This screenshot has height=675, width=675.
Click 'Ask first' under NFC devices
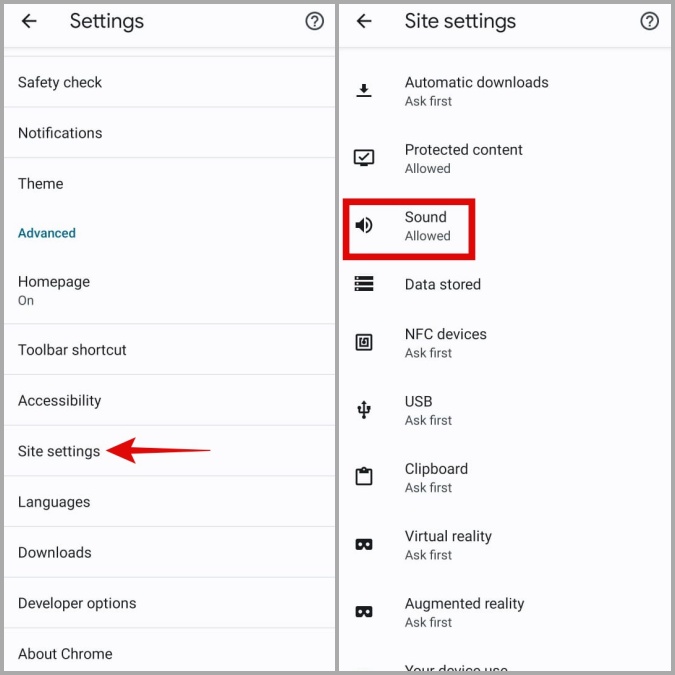click(428, 353)
